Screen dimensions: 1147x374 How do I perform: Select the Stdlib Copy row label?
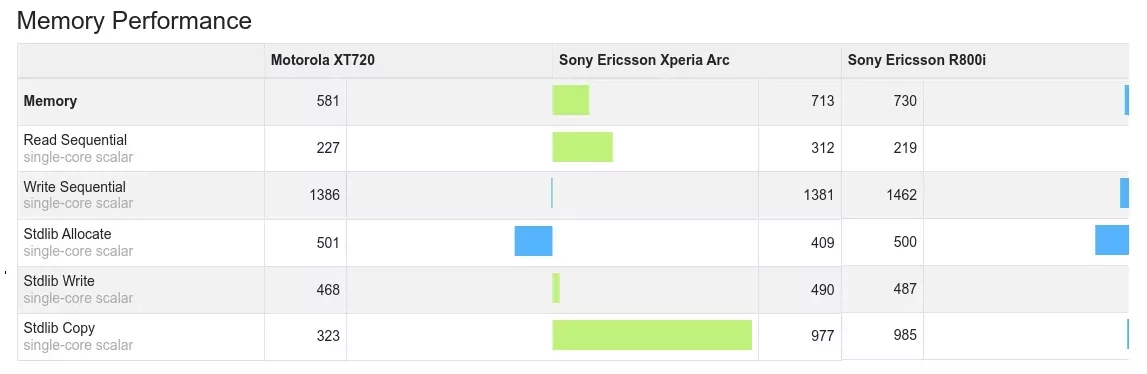click(59, 328)
